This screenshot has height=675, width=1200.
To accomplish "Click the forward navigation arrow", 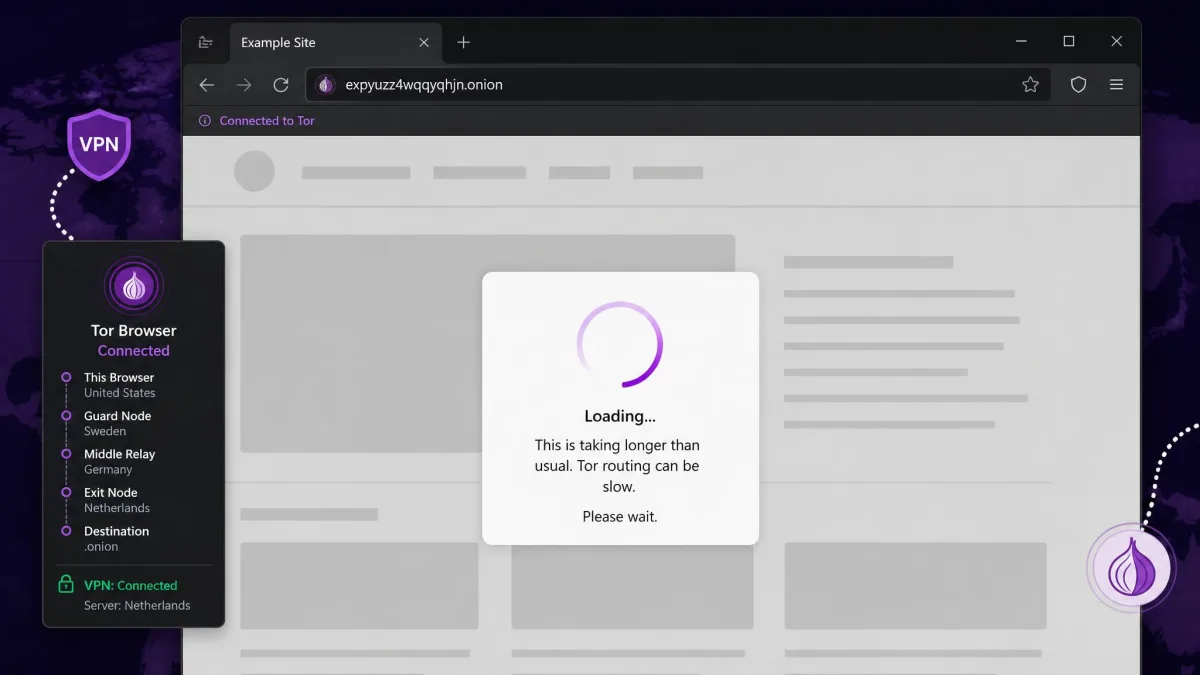I will (244, 85).
